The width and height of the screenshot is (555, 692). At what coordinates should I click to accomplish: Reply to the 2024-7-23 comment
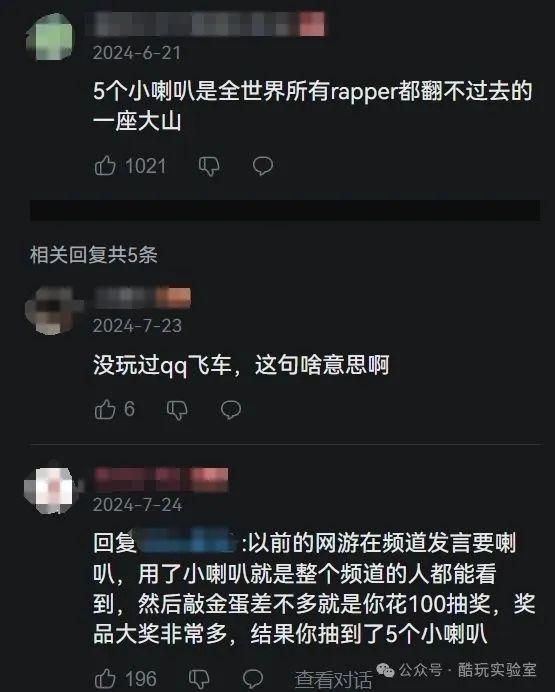(x=231, y=410)
